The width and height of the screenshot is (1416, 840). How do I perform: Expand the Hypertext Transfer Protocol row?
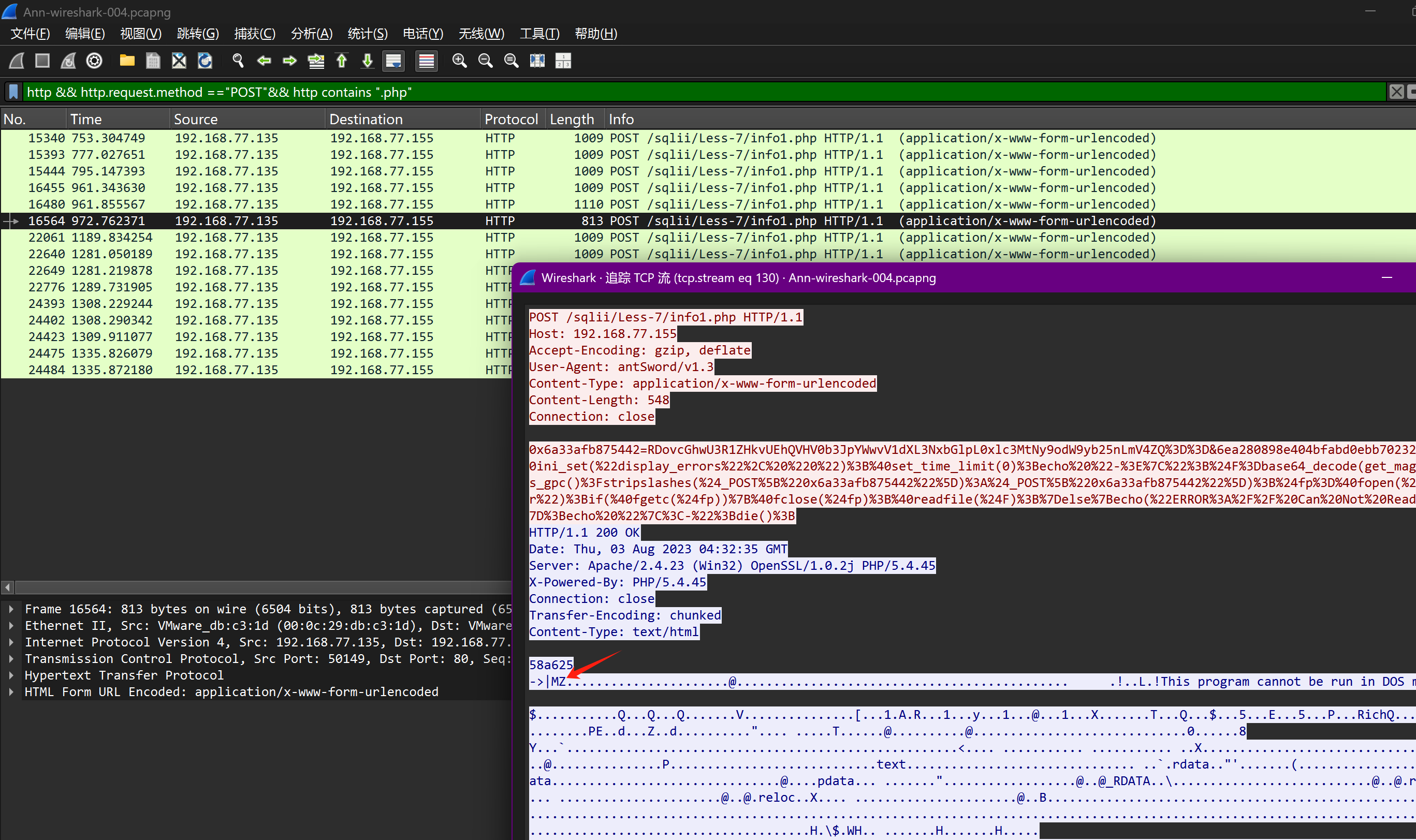[x=11, y=675]
